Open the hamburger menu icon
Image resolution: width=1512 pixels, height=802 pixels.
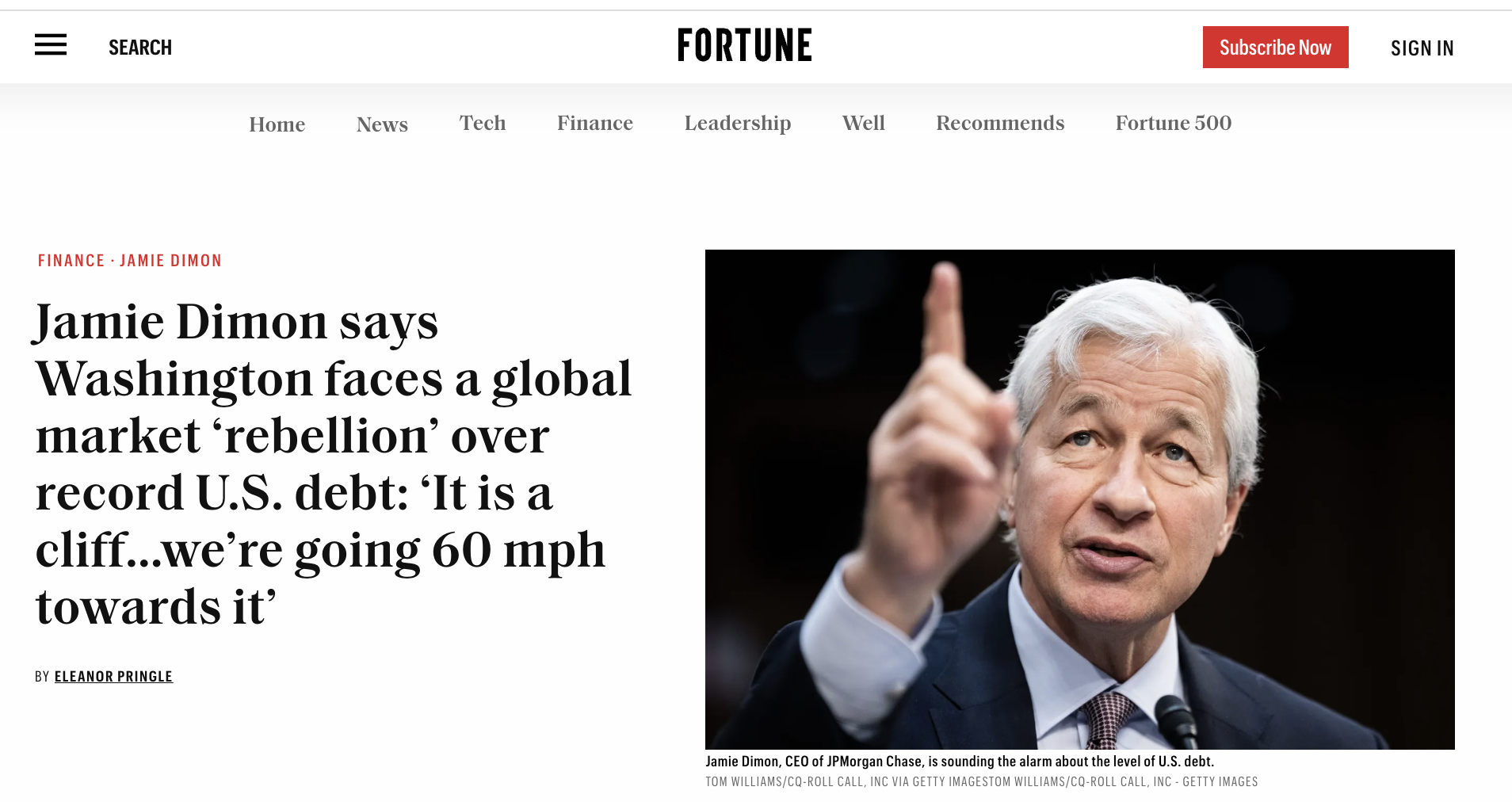51,45
